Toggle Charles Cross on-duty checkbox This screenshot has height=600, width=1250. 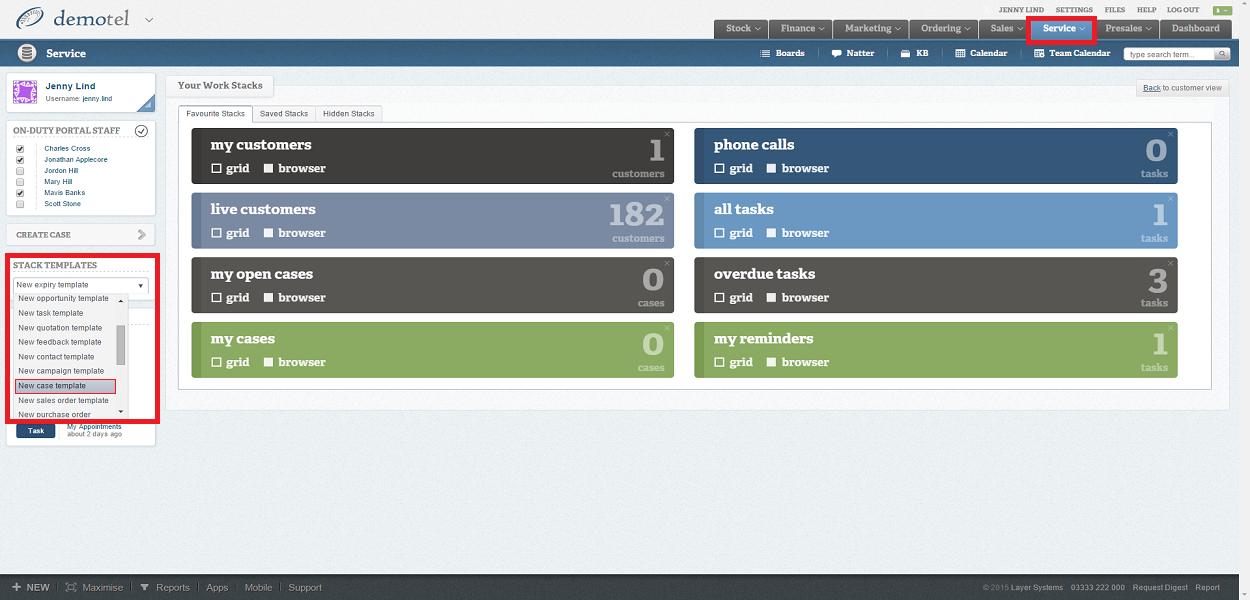point(20,149)
